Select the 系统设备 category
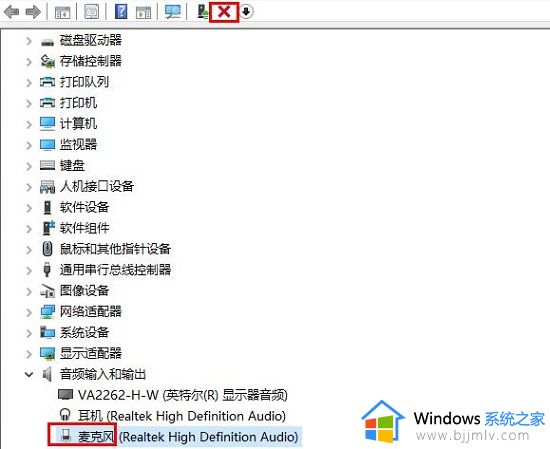Image resolution: width=550 pixels, height=449 pixels. 84,332
